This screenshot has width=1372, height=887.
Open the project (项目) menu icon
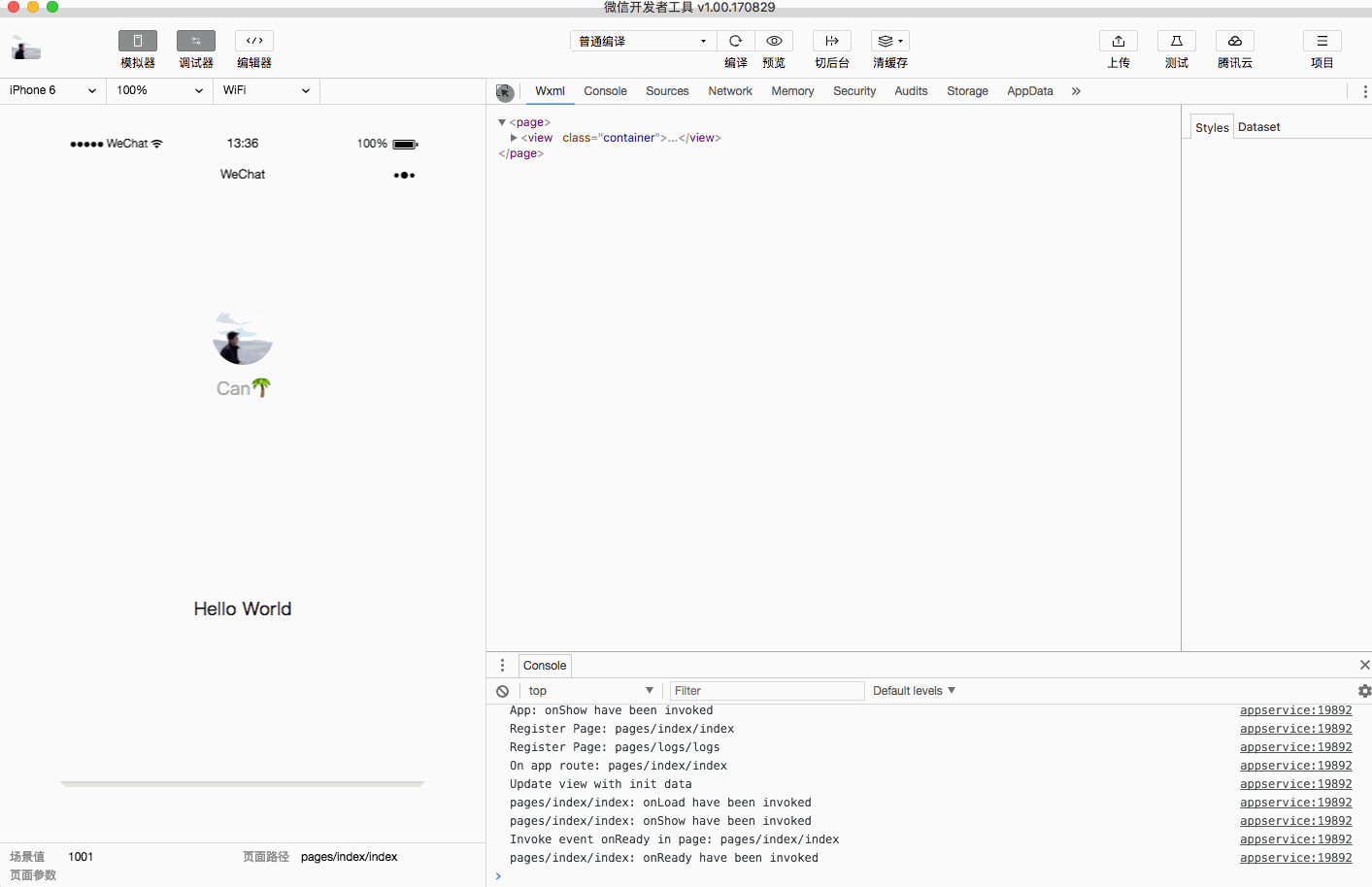click(x=1322, y=41)
